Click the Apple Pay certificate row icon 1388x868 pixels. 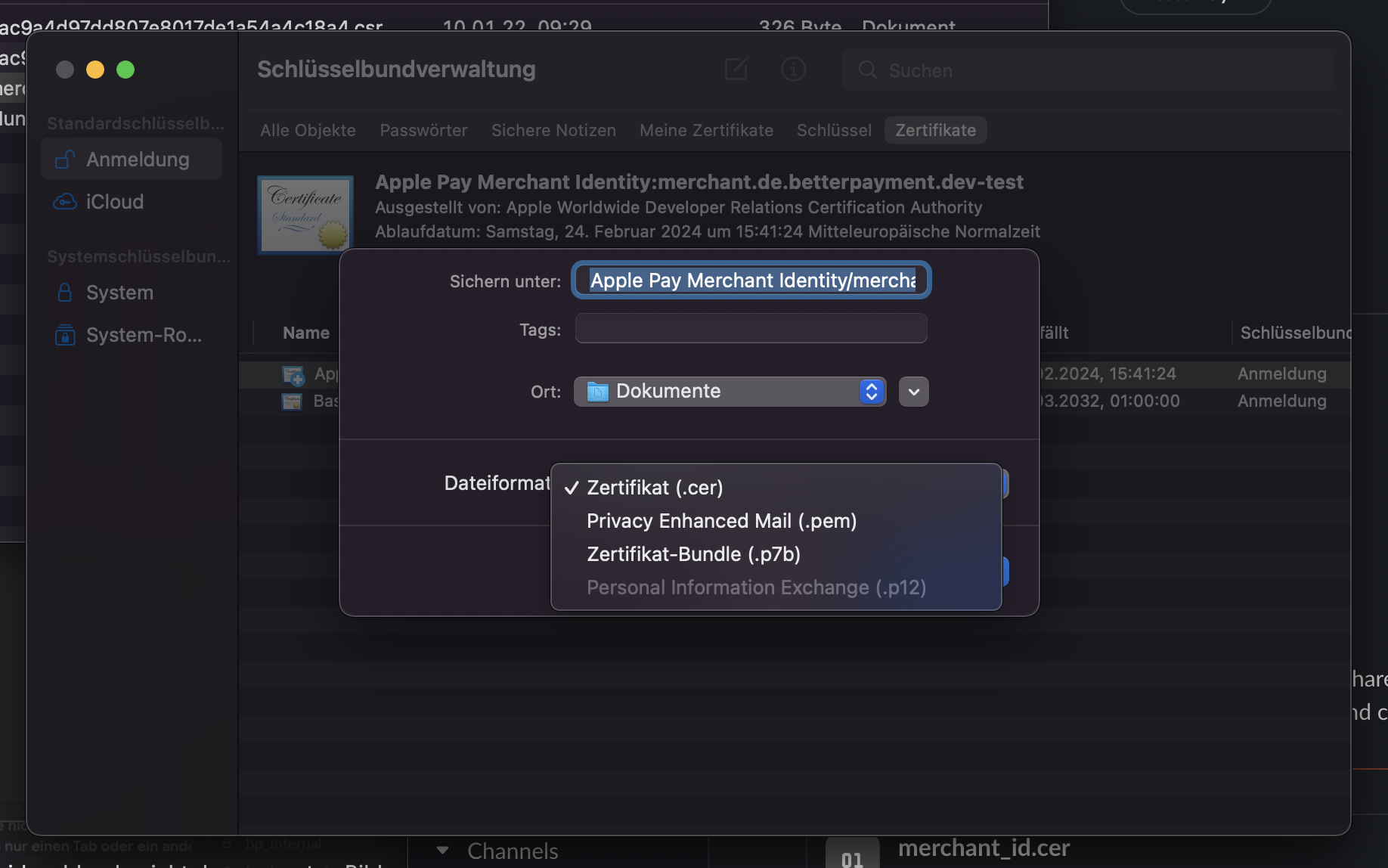(293, 374)
